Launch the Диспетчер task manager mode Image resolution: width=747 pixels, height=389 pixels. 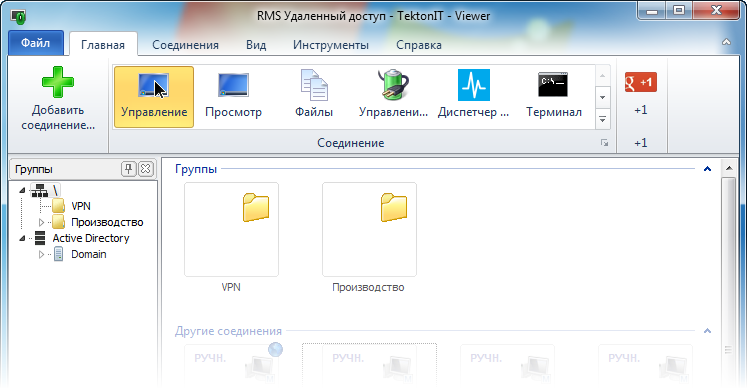point(474,97)
